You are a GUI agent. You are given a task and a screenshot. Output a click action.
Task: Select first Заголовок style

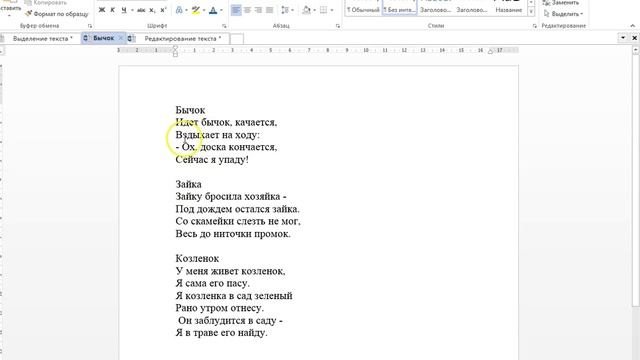(x=436, y=8)
